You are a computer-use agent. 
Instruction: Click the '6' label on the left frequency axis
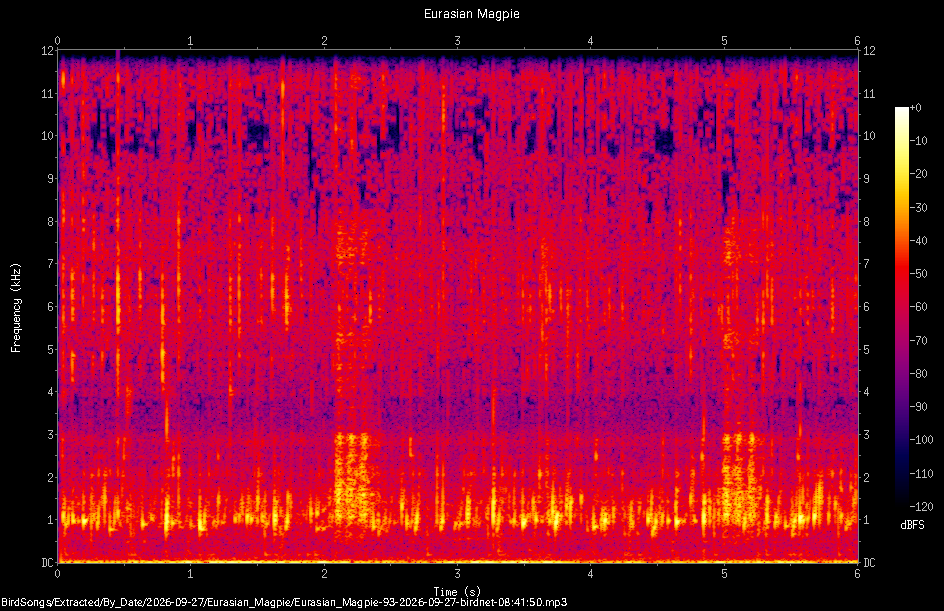coord(51,307)
